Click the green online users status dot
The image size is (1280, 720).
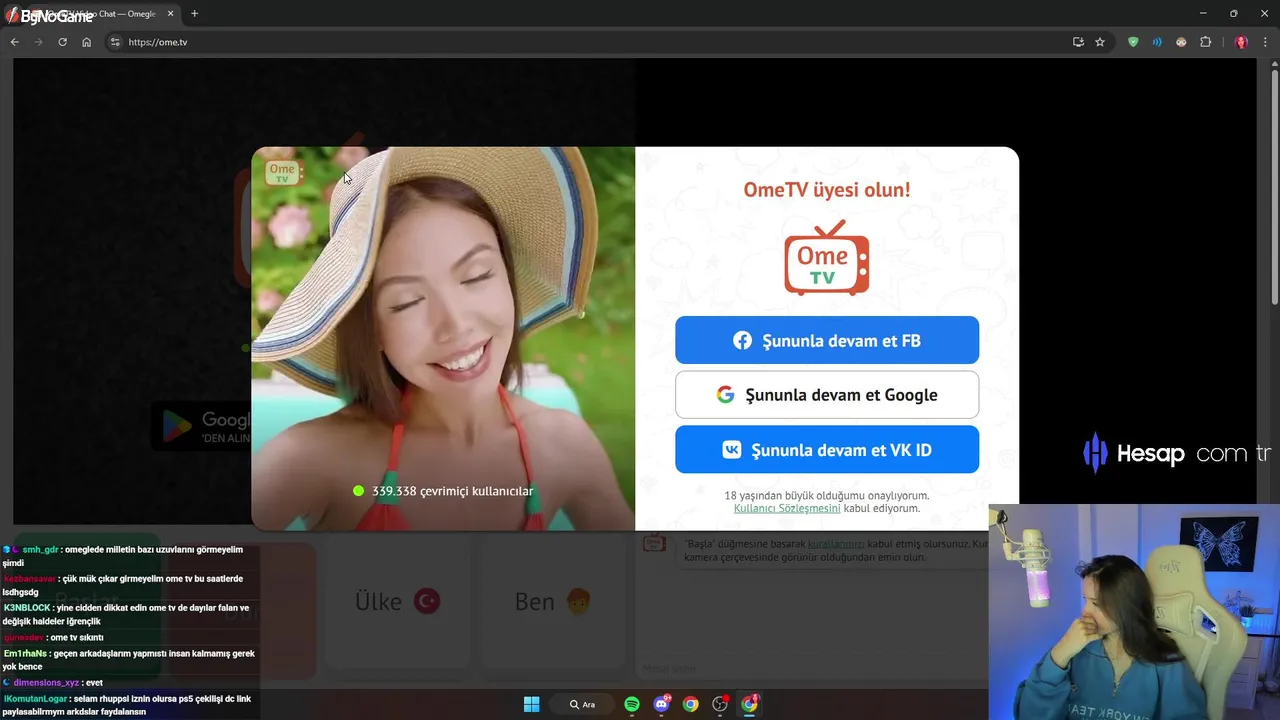coord(359,491)
